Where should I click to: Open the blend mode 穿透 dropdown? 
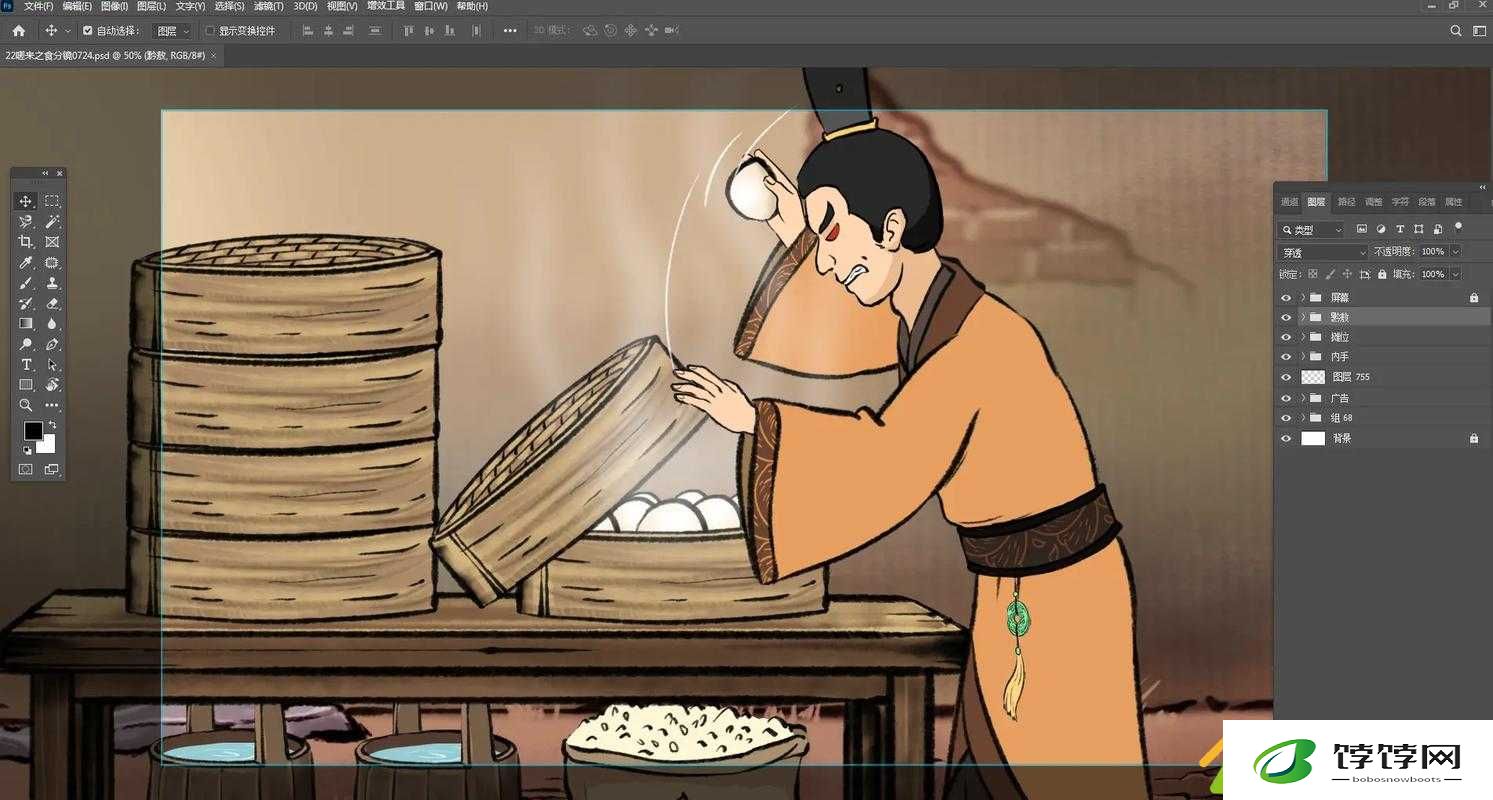coord(1323,253)
